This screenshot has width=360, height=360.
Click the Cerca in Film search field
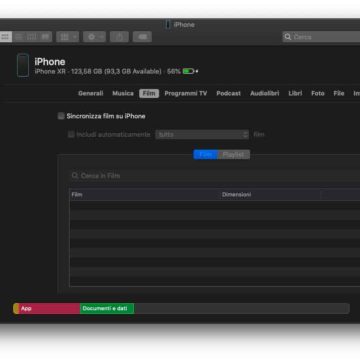[x=215, y=176]
